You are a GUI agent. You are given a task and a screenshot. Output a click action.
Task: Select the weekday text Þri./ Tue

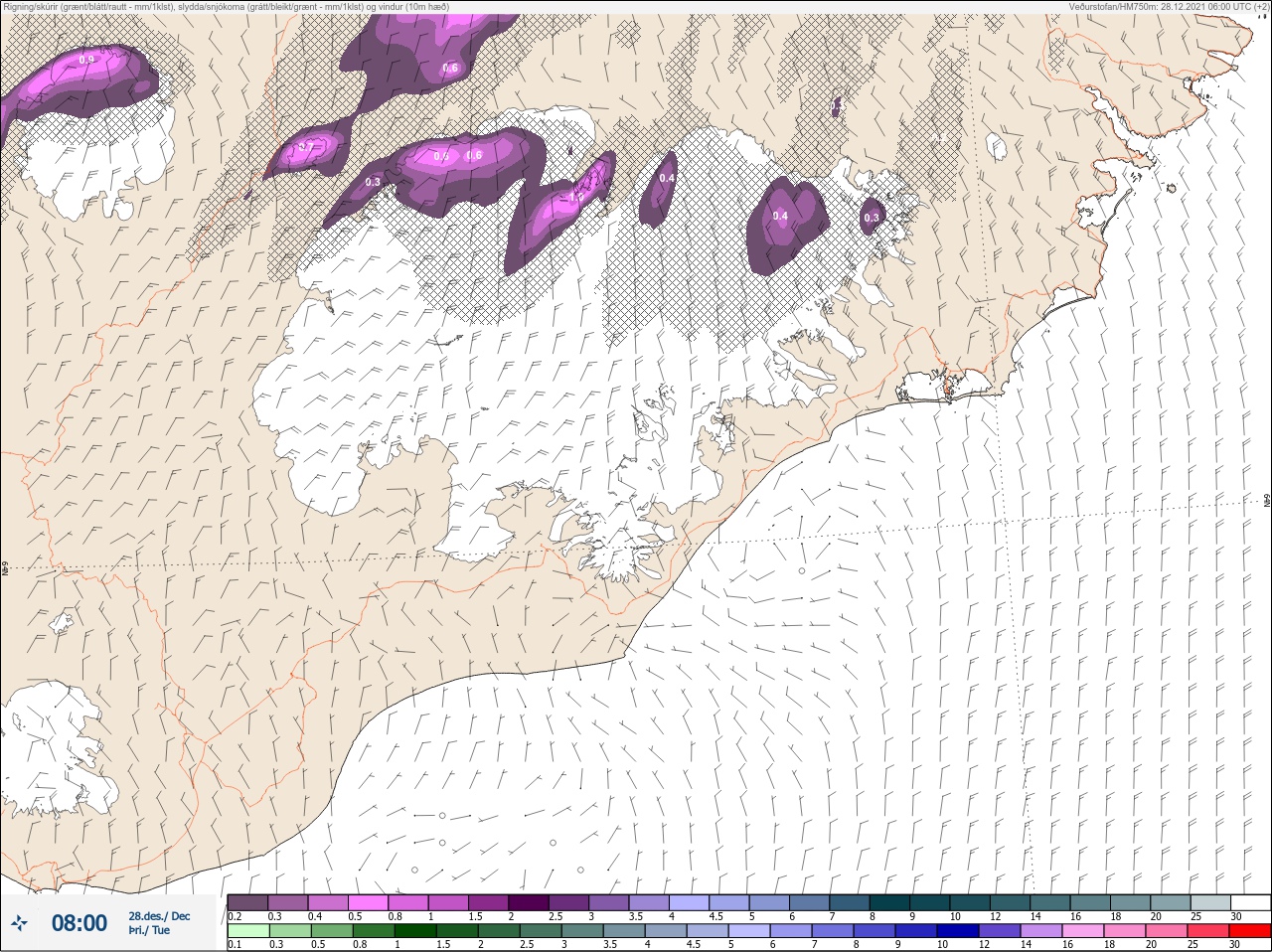click(149, 931)
